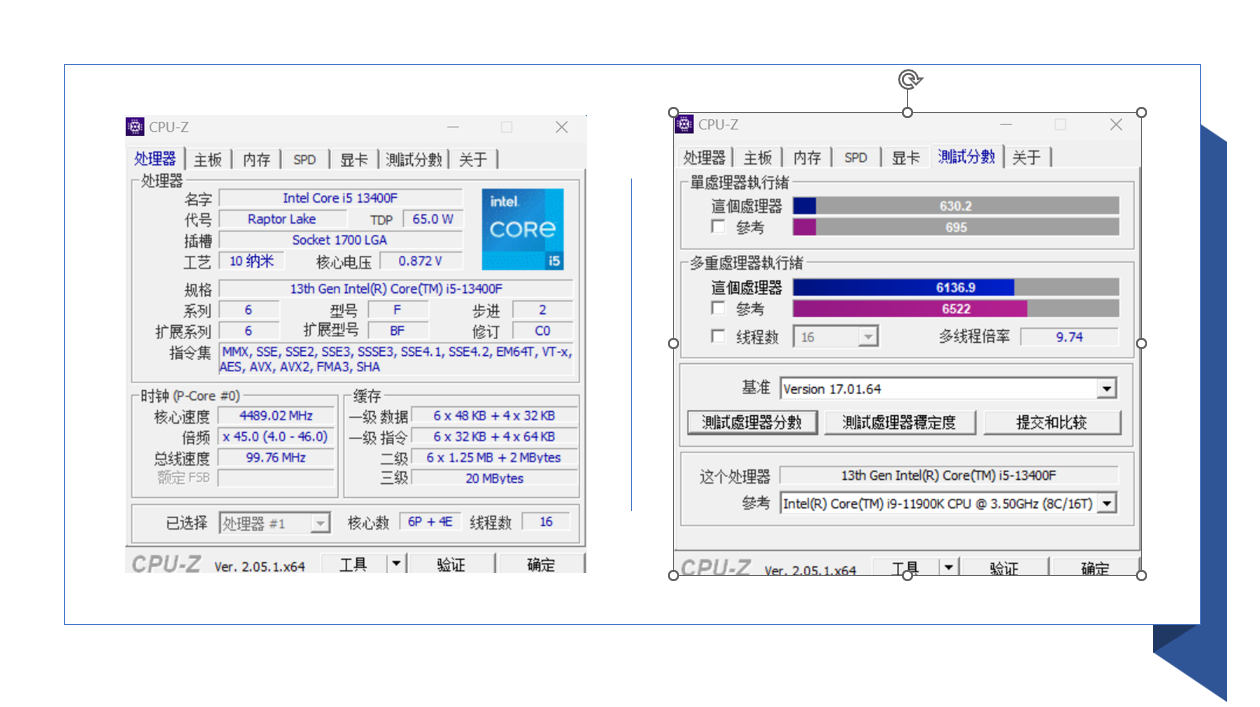The image size is (1260, 707).
Task: Select the active 測試分數 tab in the benchmark window
Action: coord(966,156)
